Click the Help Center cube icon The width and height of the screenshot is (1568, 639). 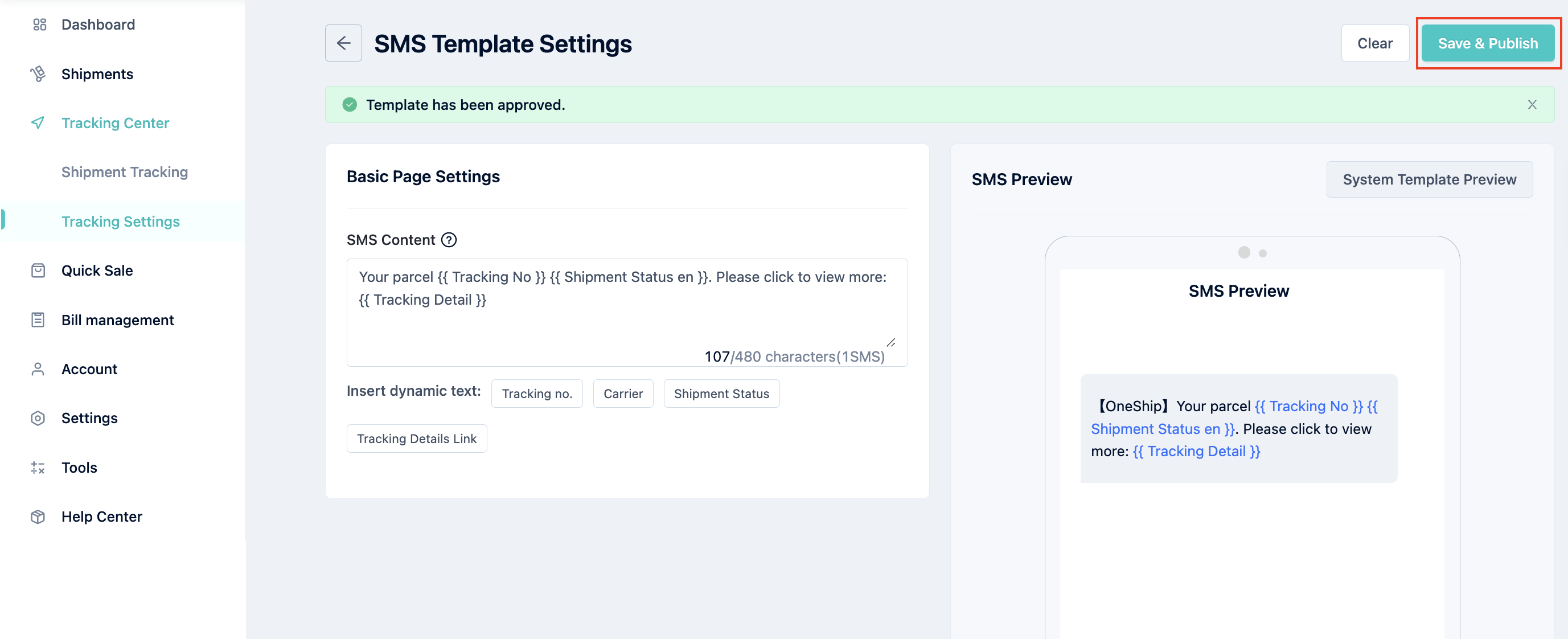38,517
